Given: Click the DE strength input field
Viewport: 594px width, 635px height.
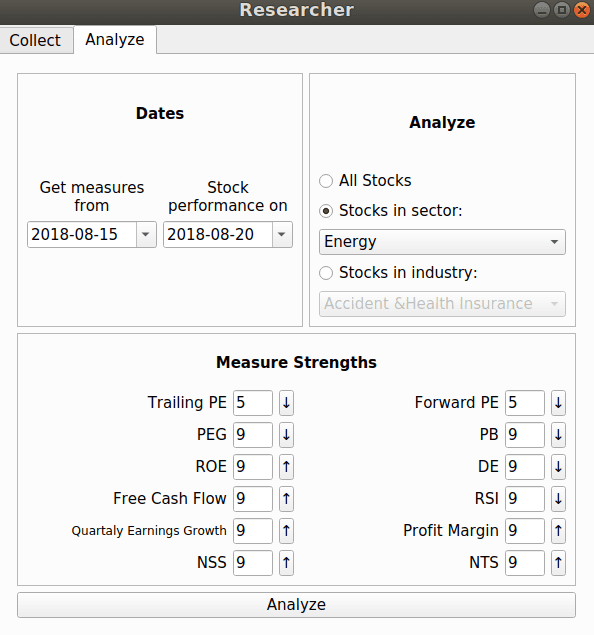Looking at the screenshot, I should coord(525,467).
